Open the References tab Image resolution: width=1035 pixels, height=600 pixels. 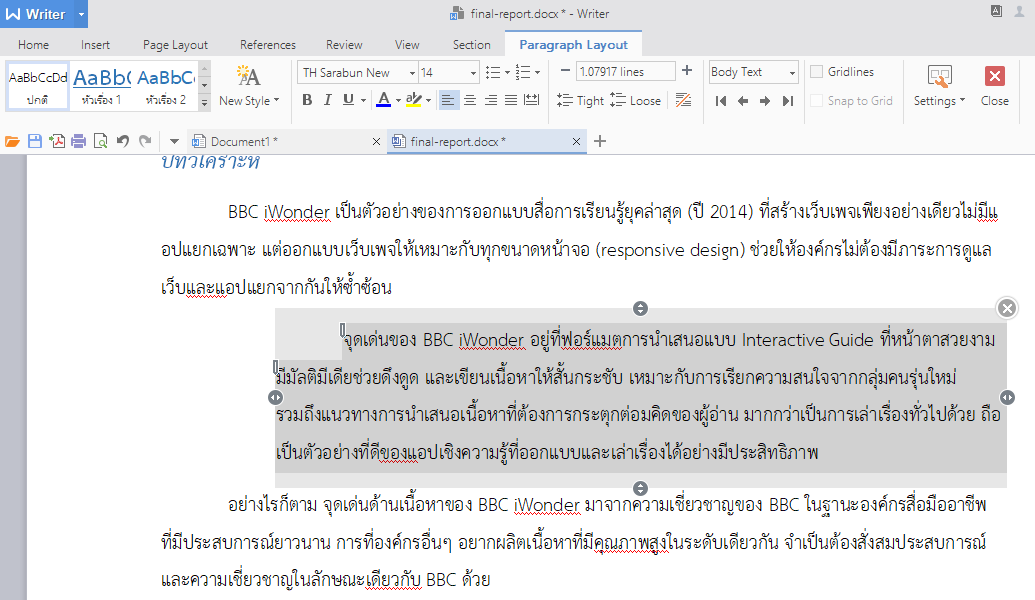coord(268,45)
